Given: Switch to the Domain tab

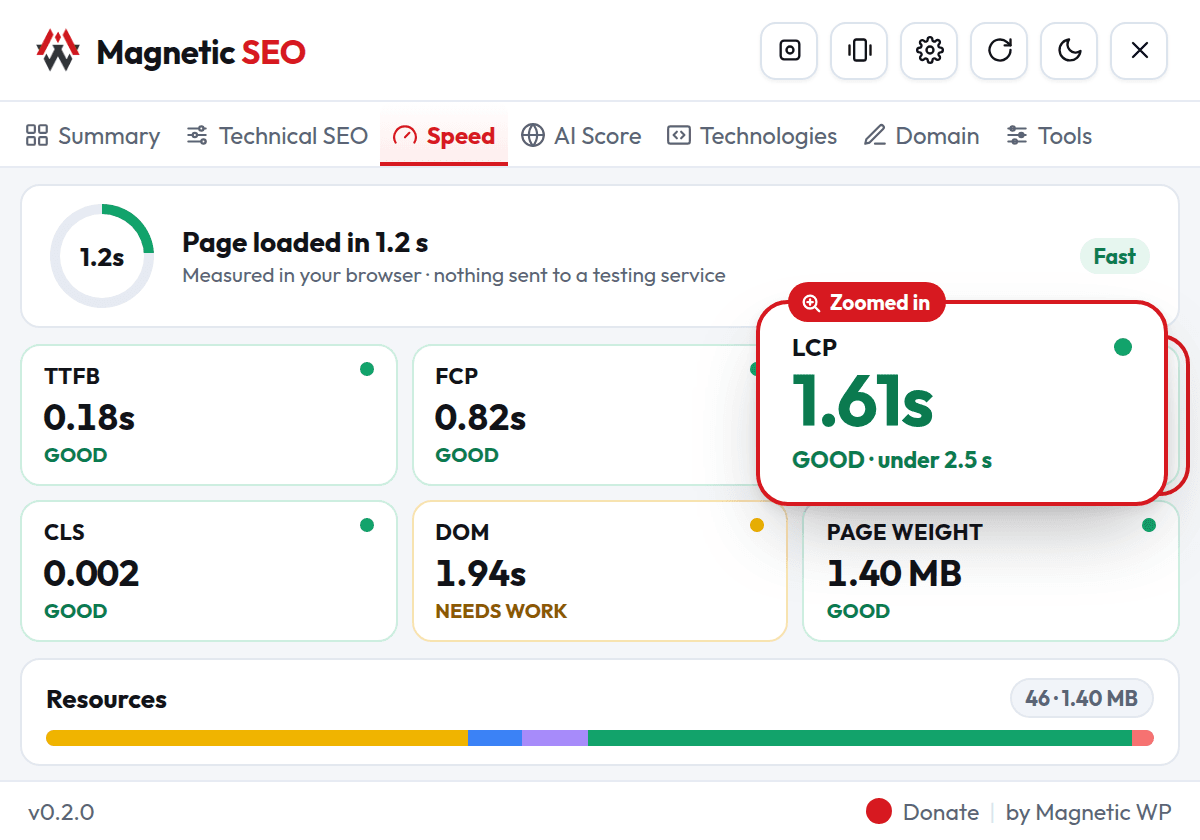Looking at the screenshot, I should pos(921,136).
